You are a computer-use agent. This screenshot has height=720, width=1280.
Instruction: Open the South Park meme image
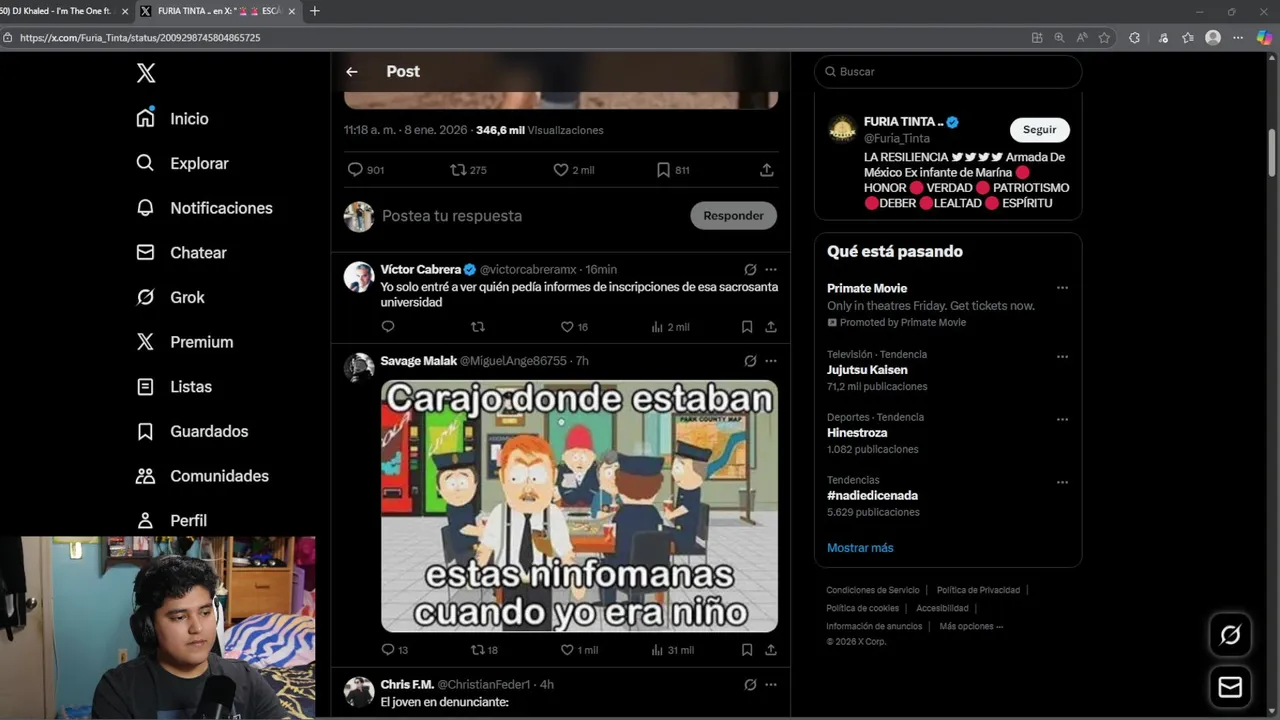[579, 506]
